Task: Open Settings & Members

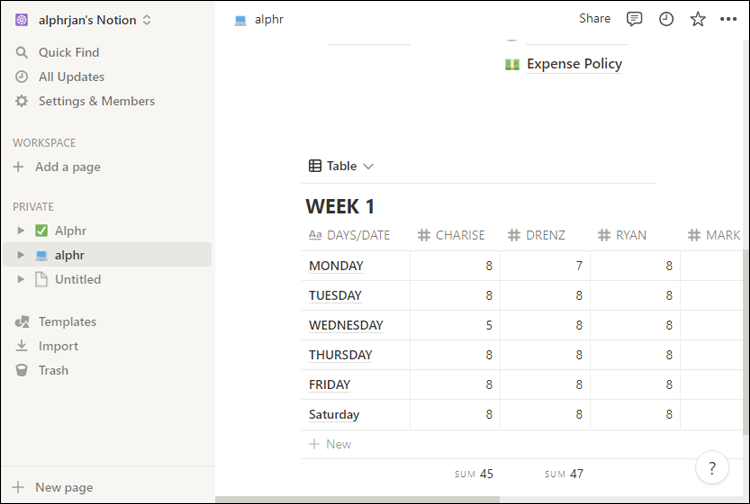Action: pos(96,101)
